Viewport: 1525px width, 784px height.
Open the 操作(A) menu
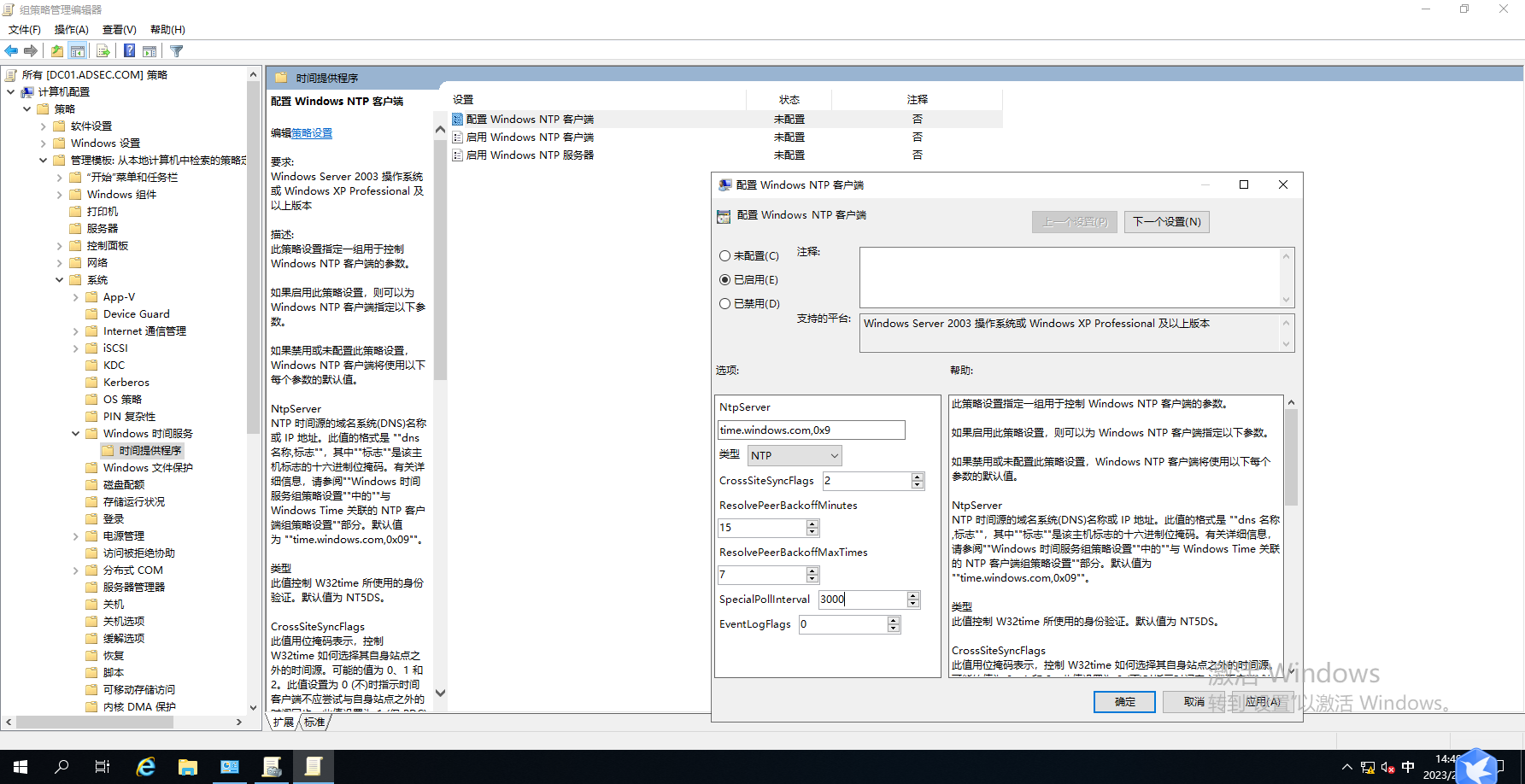pyautogui.click(x=71, y=30)
